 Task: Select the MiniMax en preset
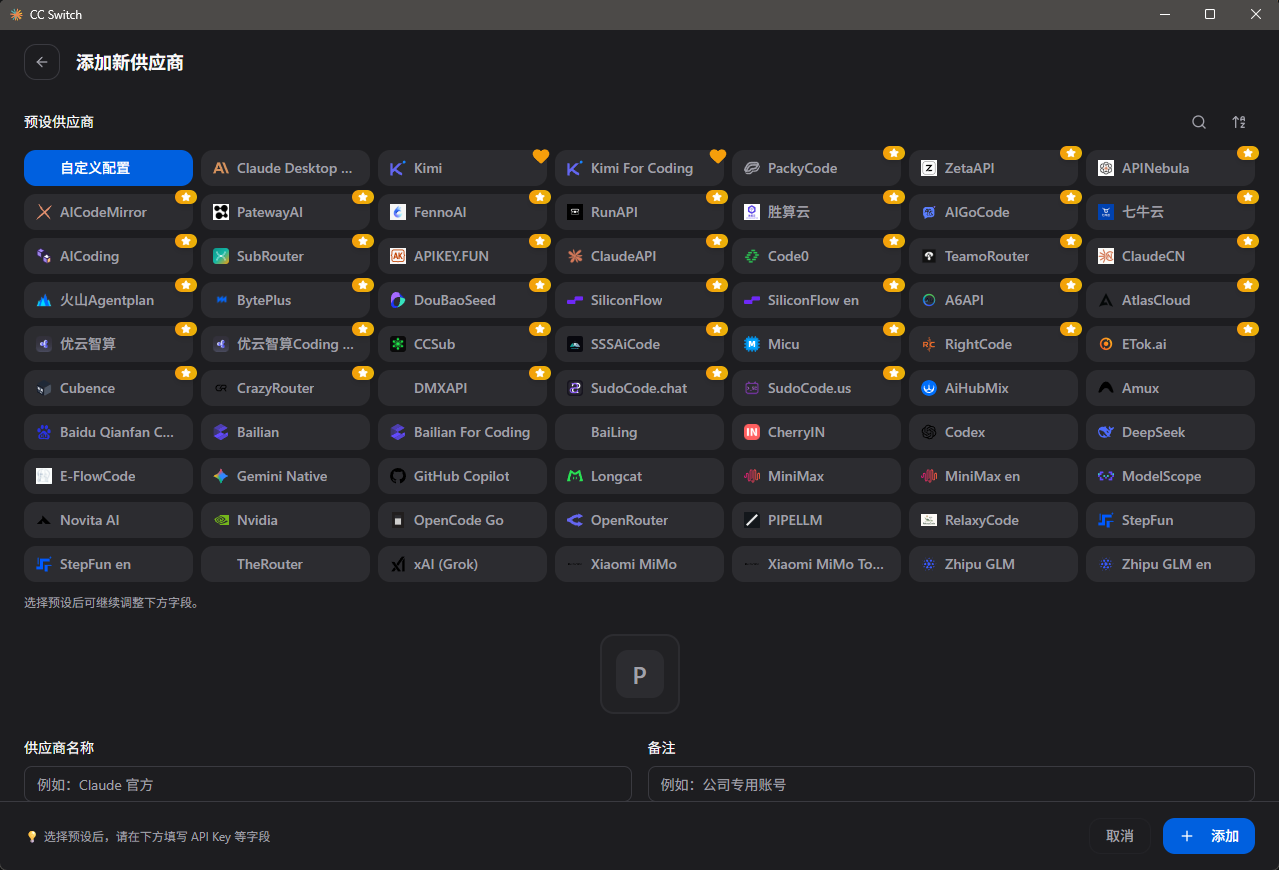click(x=993, y=476)
